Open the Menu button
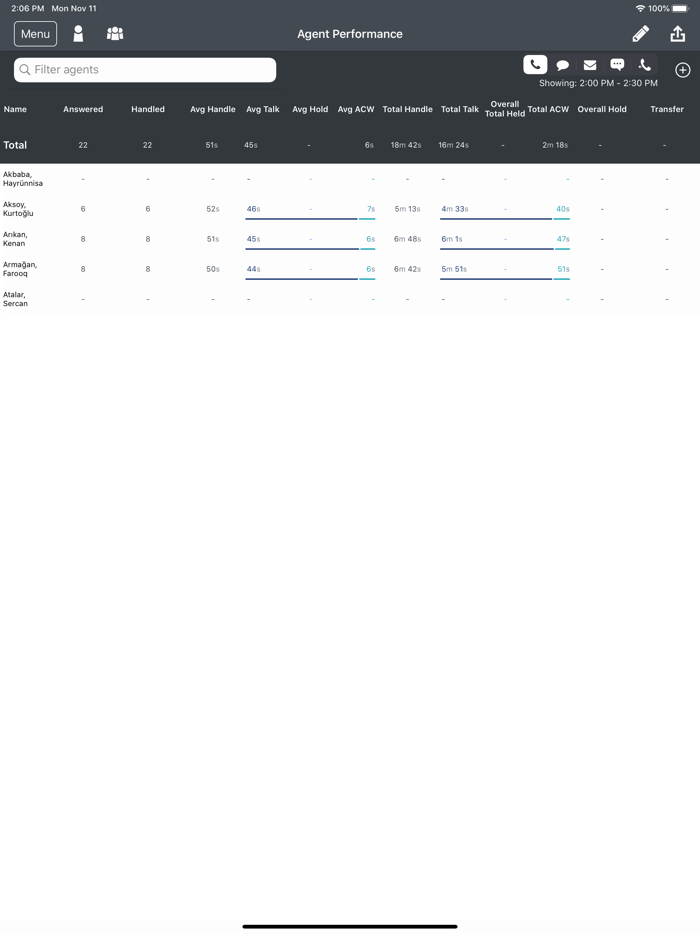 point(35,34)
